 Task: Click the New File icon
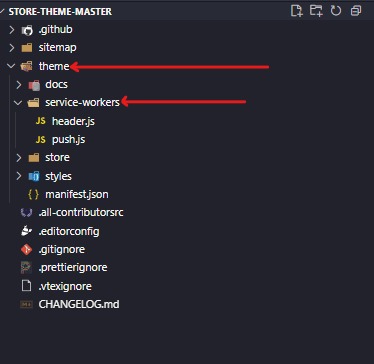pos(296,11)
